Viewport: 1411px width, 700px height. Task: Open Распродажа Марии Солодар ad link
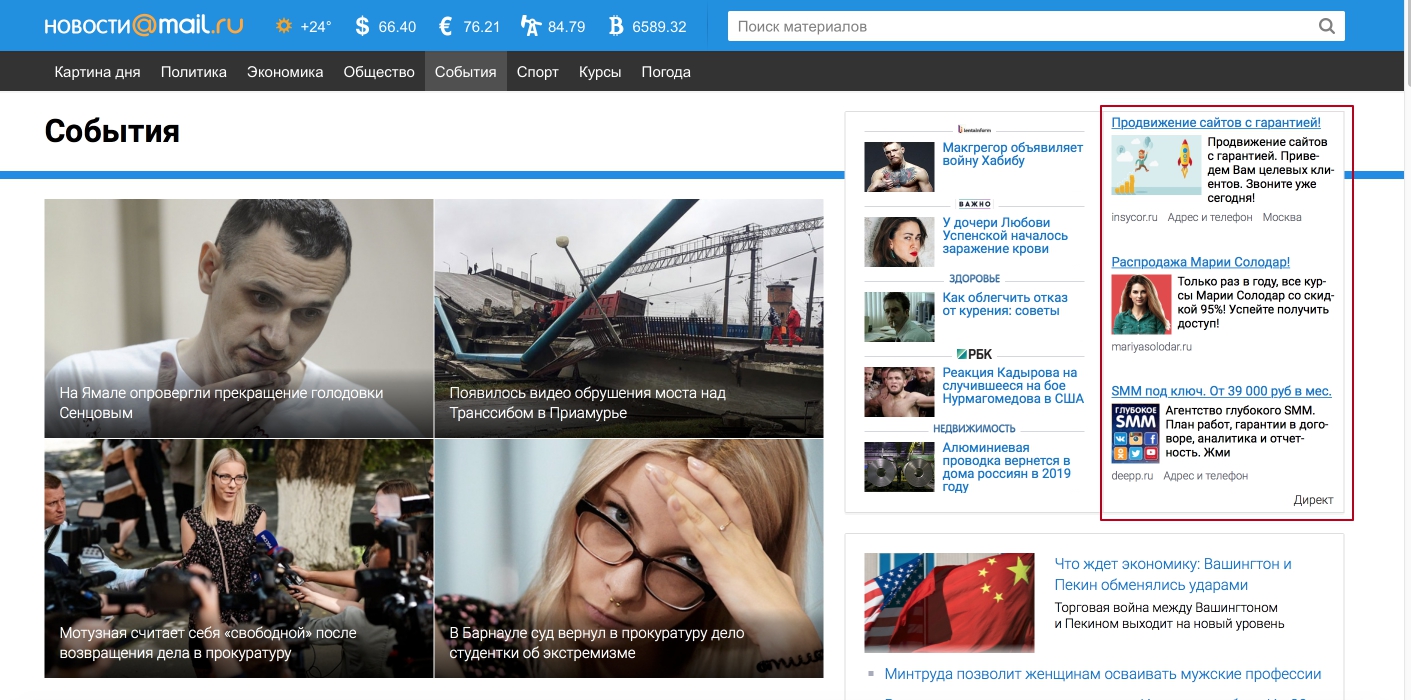[1201, 262]
